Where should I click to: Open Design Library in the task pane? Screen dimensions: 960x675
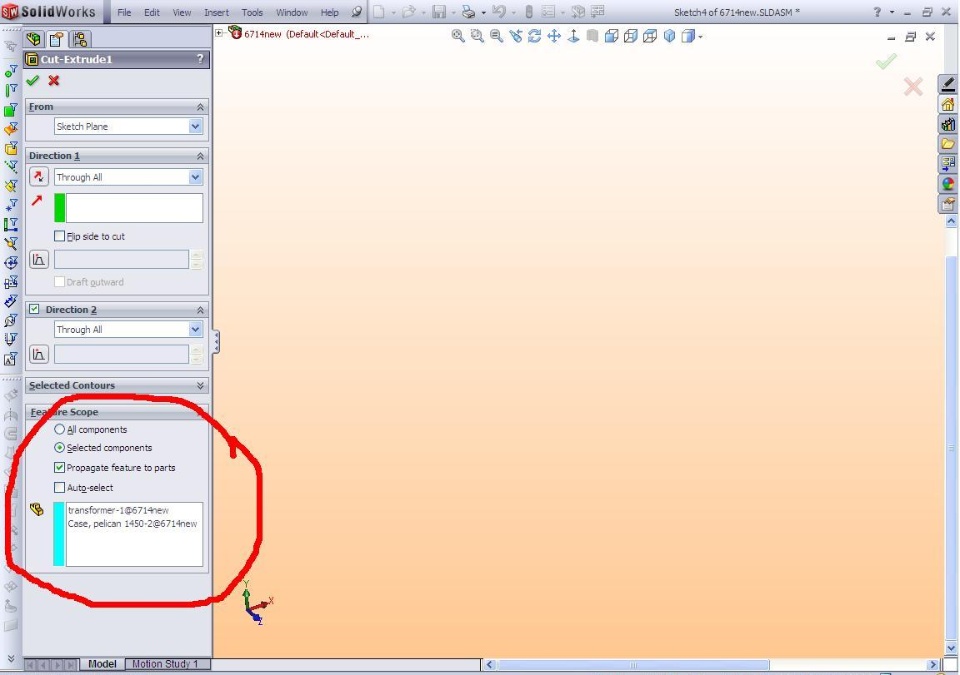pyautogui.click(x=948, y=124)
